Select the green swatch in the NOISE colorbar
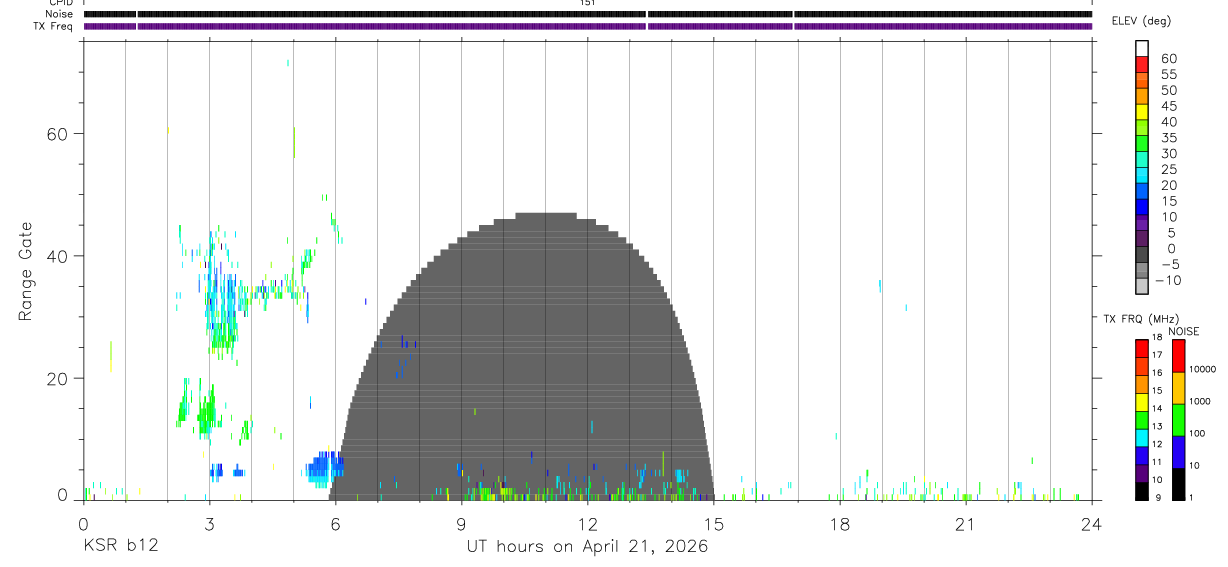Screen dimensions: 1228x567 [x=1179, y=420]
